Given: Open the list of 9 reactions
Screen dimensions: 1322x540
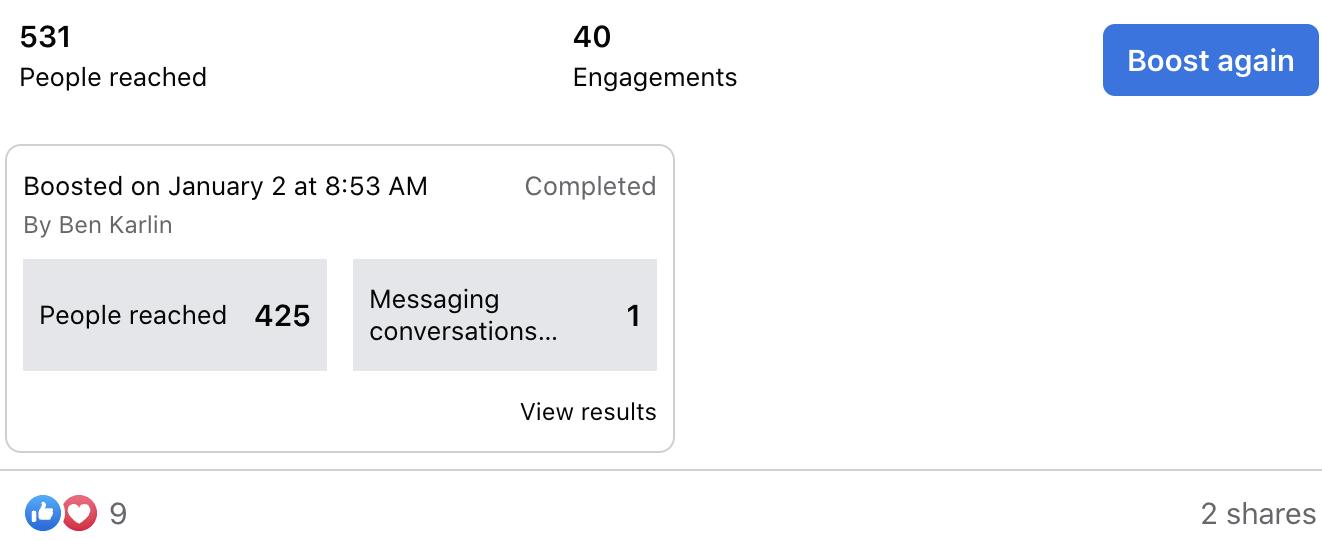Looking at the screenshot, I should [118, 514].
